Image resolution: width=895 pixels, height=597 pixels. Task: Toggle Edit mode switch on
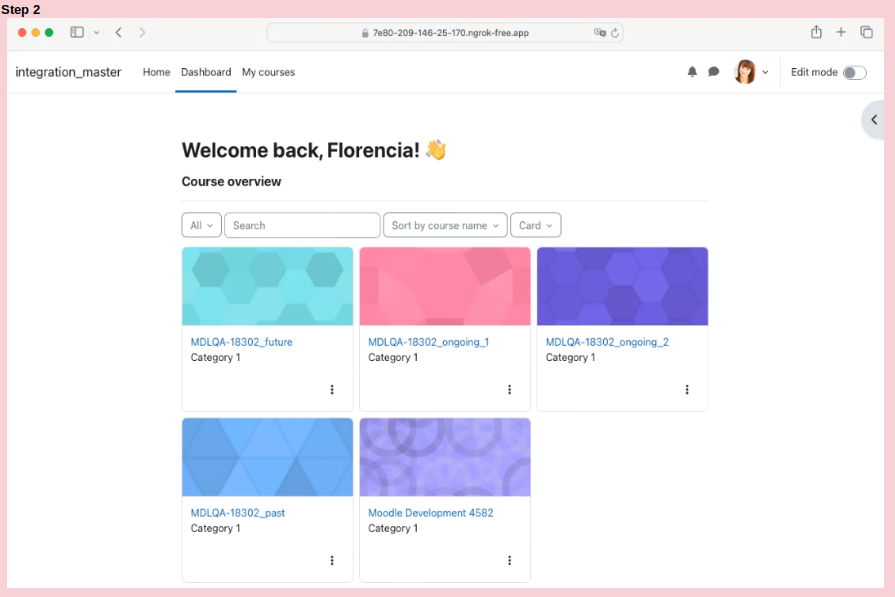pyautogui.click(x=854, y=72)
